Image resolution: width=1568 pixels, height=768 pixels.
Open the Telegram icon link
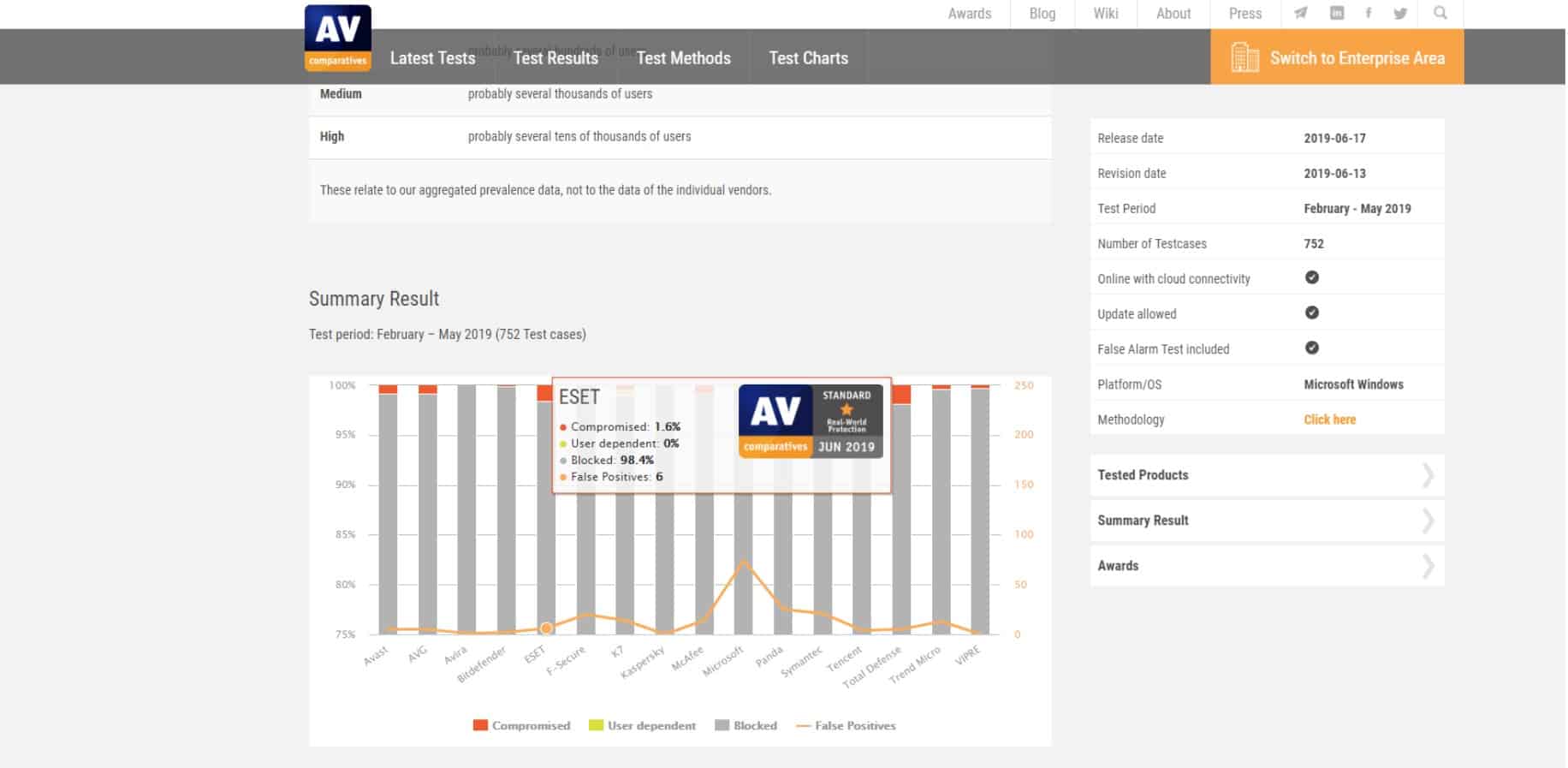[x=1300, y=13]
